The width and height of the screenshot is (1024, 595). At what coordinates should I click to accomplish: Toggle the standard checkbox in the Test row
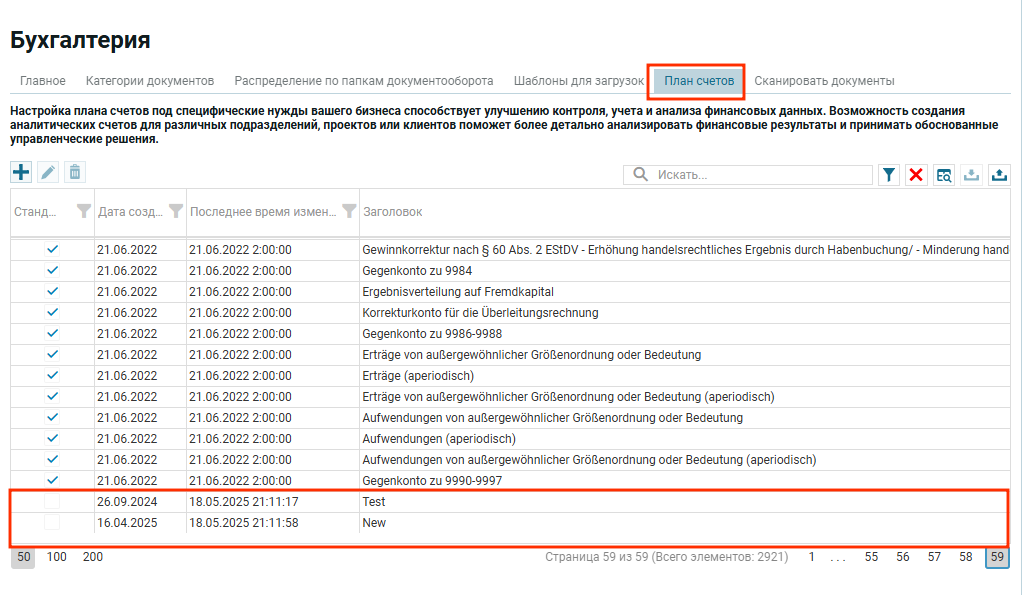coord(52,502)
